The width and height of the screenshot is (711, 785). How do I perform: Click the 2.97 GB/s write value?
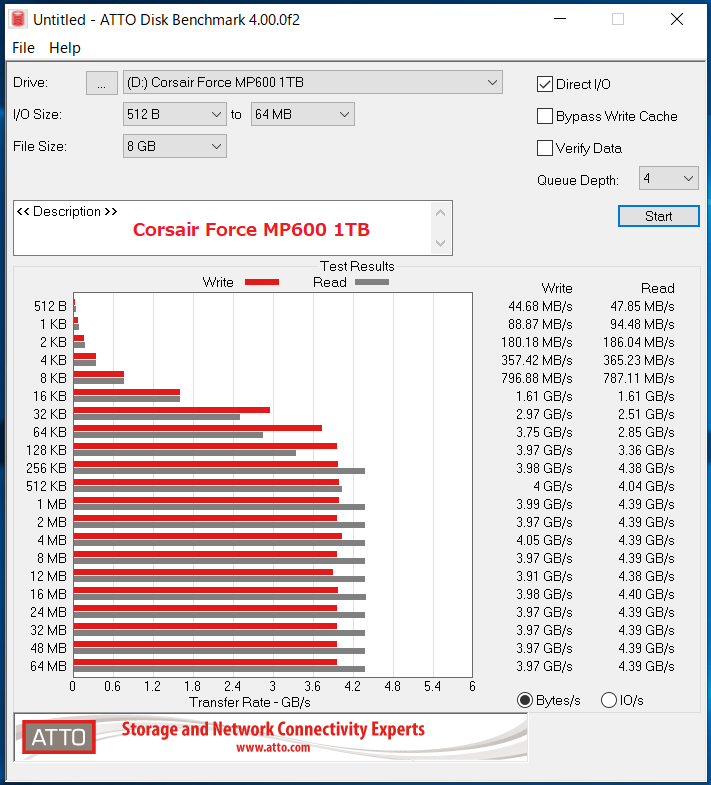(544, 415)
